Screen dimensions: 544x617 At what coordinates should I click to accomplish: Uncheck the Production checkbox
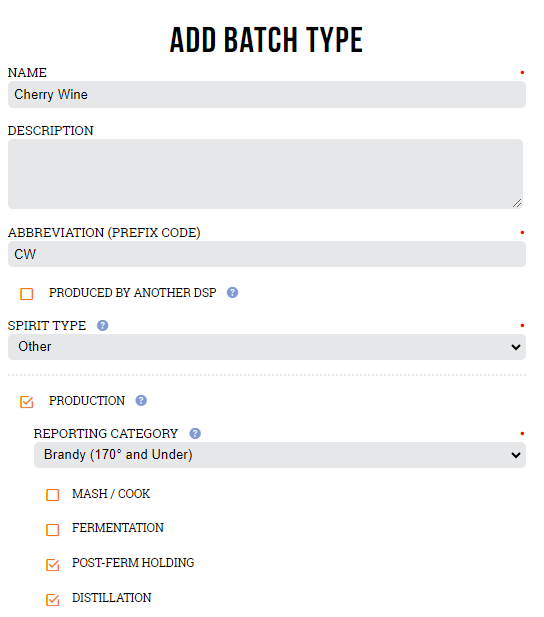point(27,402)
